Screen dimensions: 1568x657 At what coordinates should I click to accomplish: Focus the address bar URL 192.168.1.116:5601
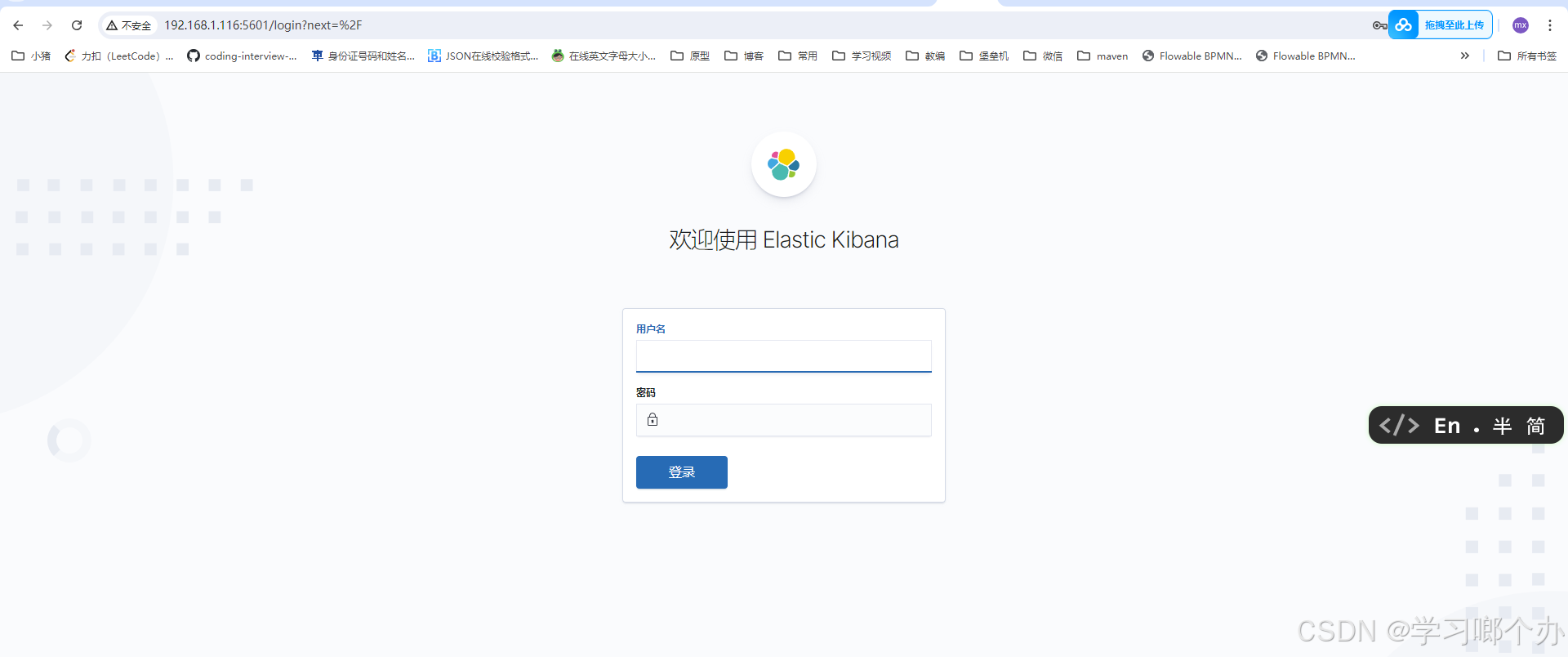(x=263, y=25)
